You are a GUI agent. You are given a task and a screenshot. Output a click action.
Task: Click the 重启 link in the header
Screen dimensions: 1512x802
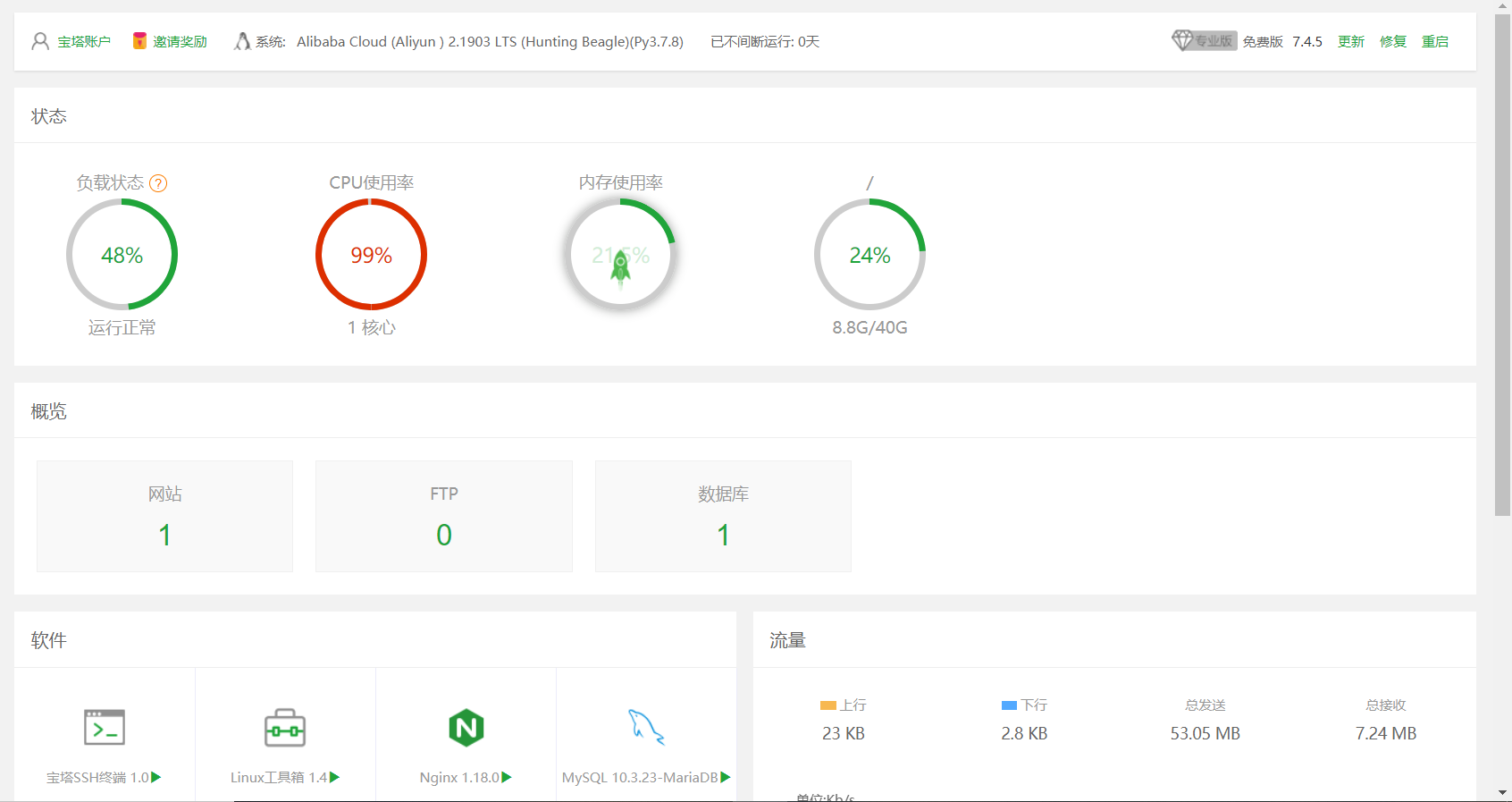1434,41
